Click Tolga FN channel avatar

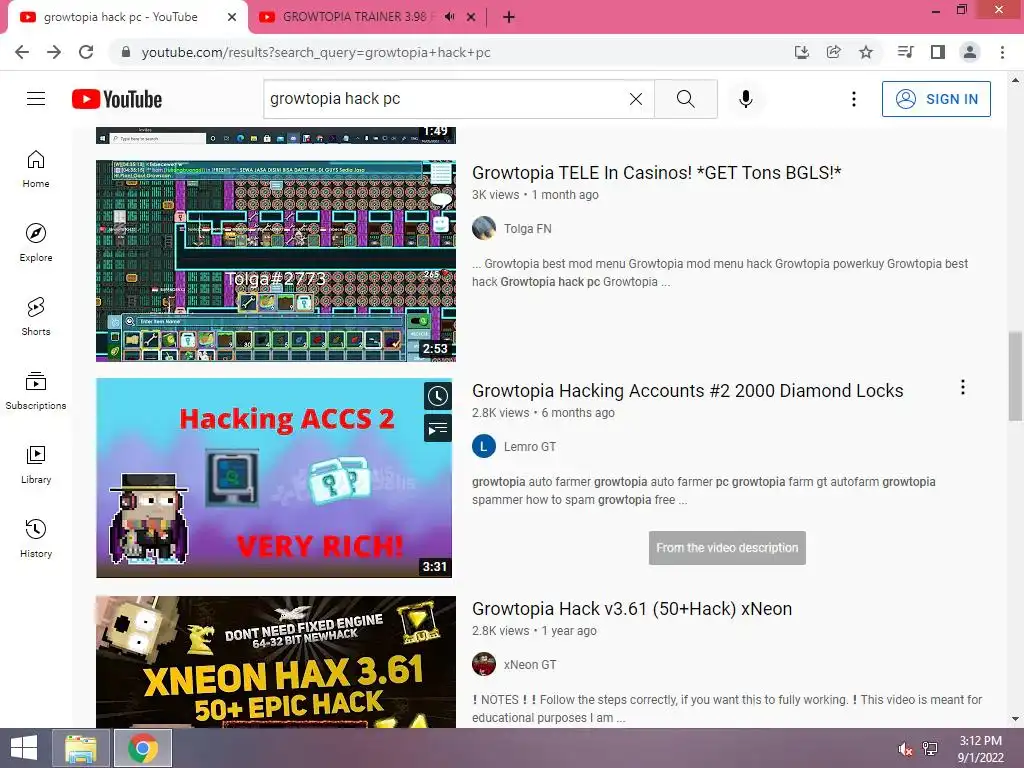tap(484, 229)
